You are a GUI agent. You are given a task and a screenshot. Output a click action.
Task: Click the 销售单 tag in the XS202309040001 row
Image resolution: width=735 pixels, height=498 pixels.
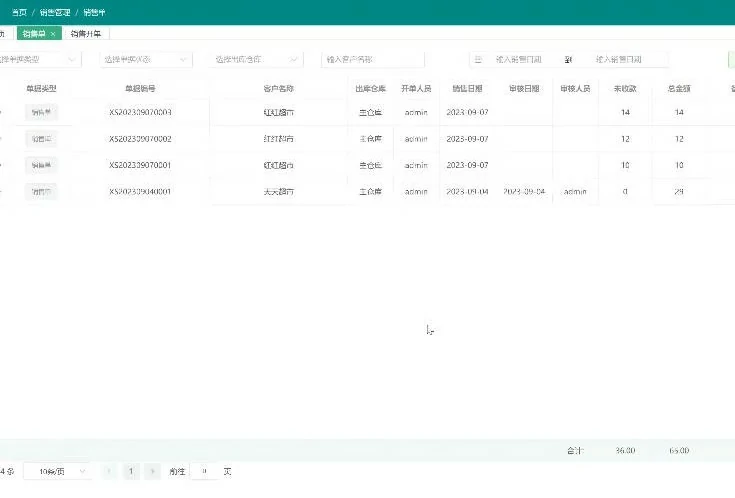click(42, 191)
